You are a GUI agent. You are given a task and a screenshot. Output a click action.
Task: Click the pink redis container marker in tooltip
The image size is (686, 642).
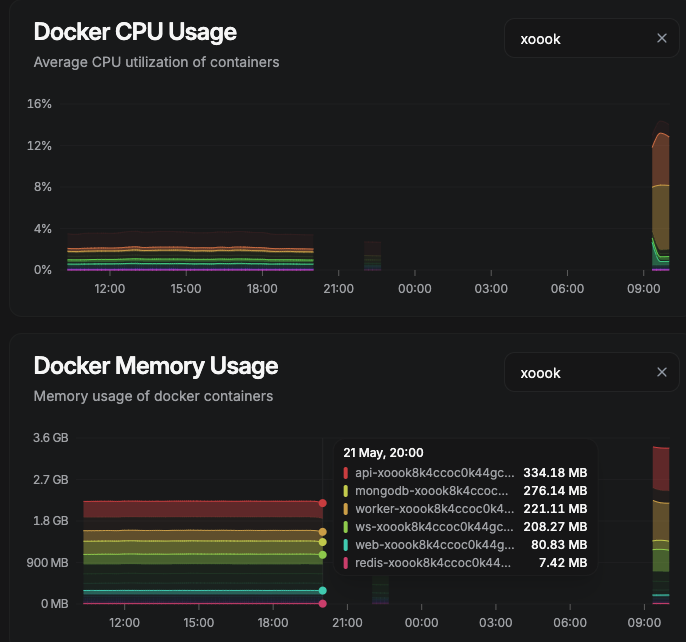click(x=346, y=563)
